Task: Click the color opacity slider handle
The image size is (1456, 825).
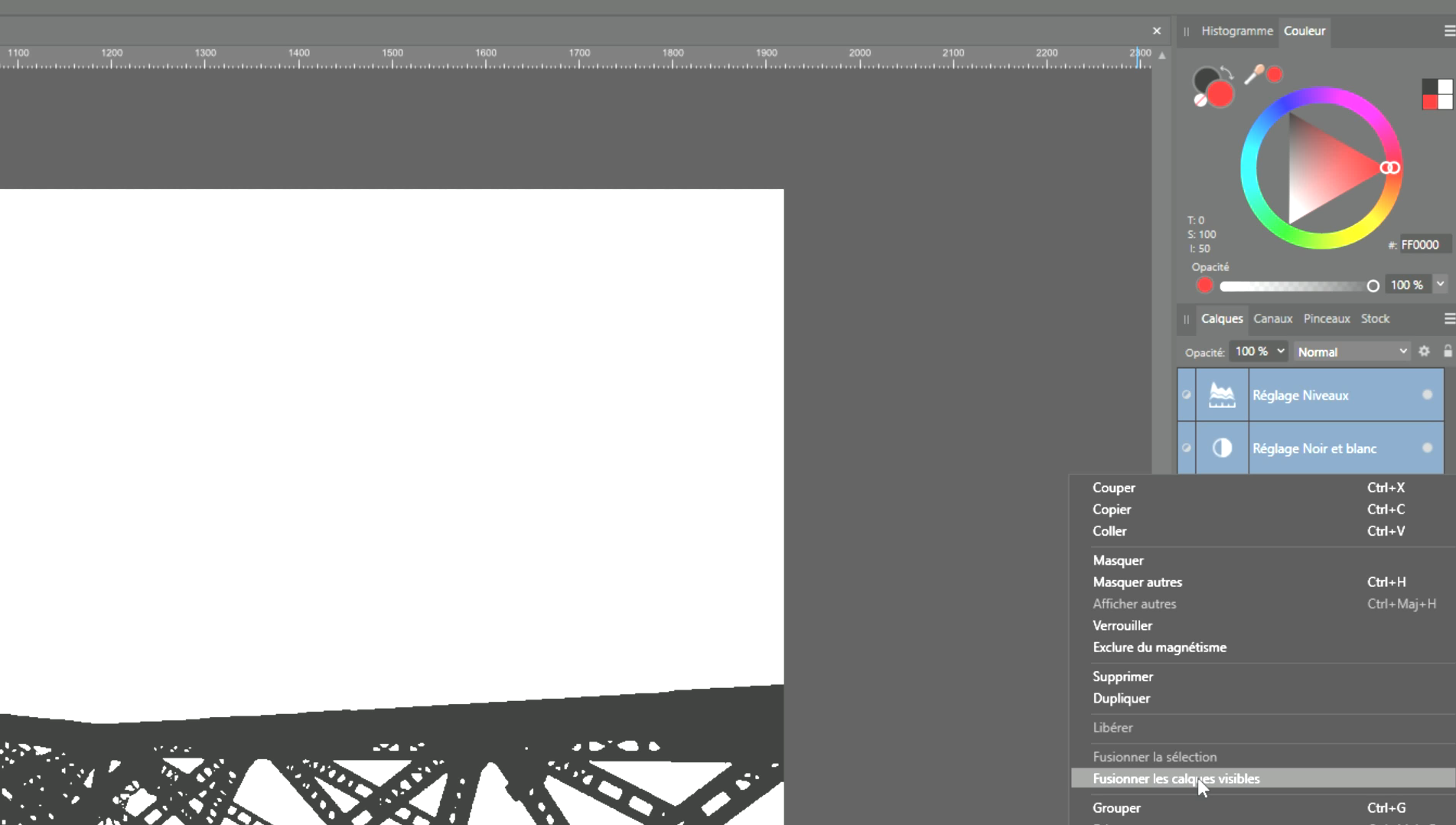Action: (x=1373, y=285)
